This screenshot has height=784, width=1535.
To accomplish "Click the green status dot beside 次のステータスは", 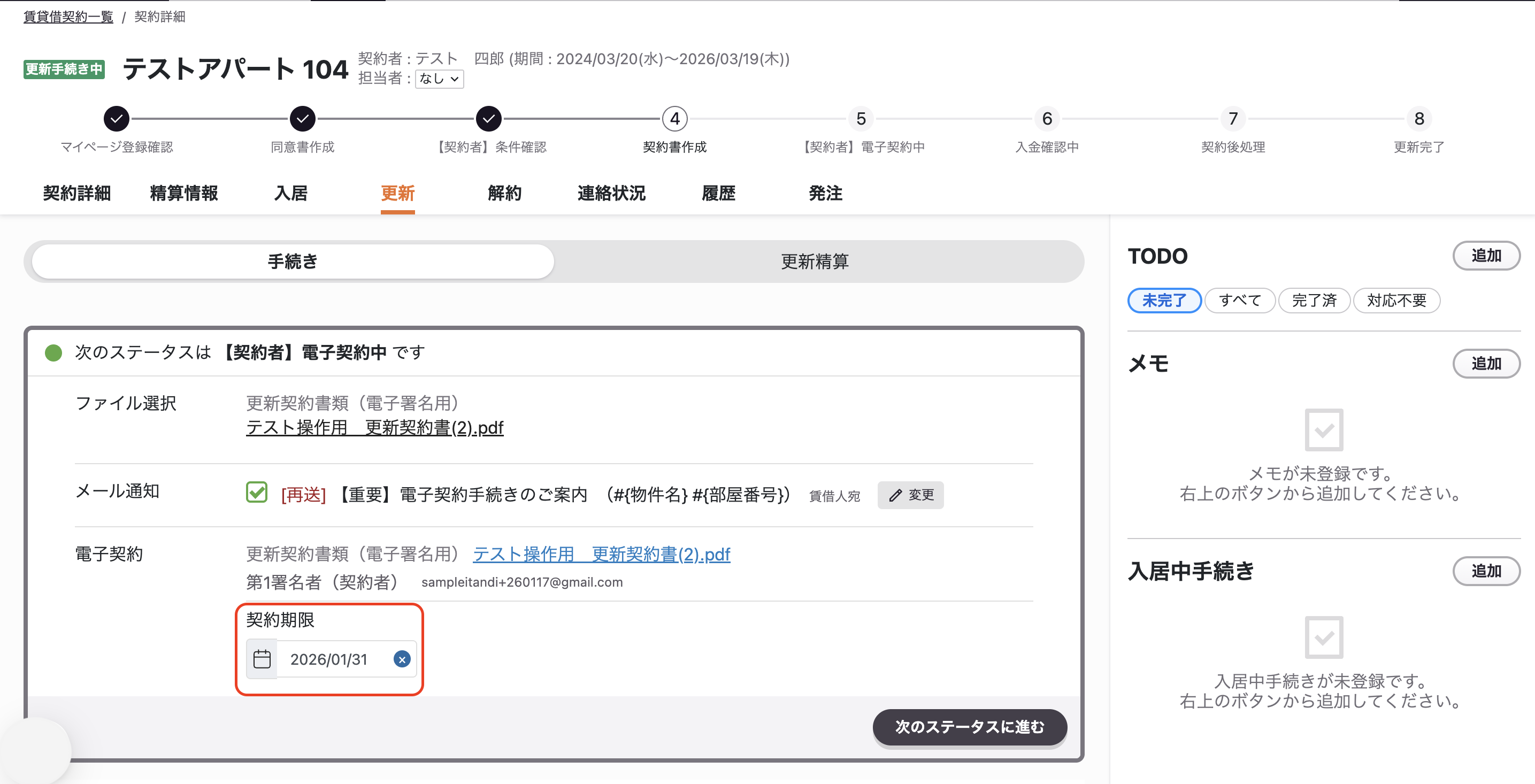I will 53,352.
